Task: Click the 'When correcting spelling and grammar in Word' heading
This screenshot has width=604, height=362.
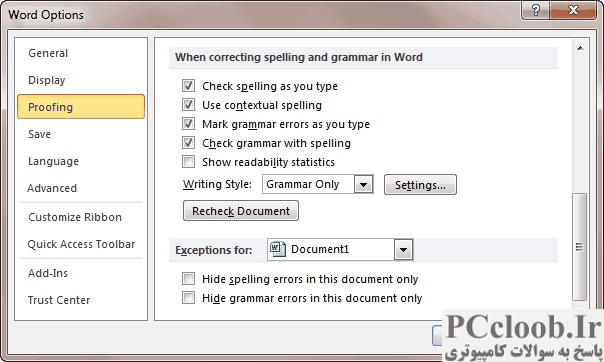Action: [x=299, y=57]
